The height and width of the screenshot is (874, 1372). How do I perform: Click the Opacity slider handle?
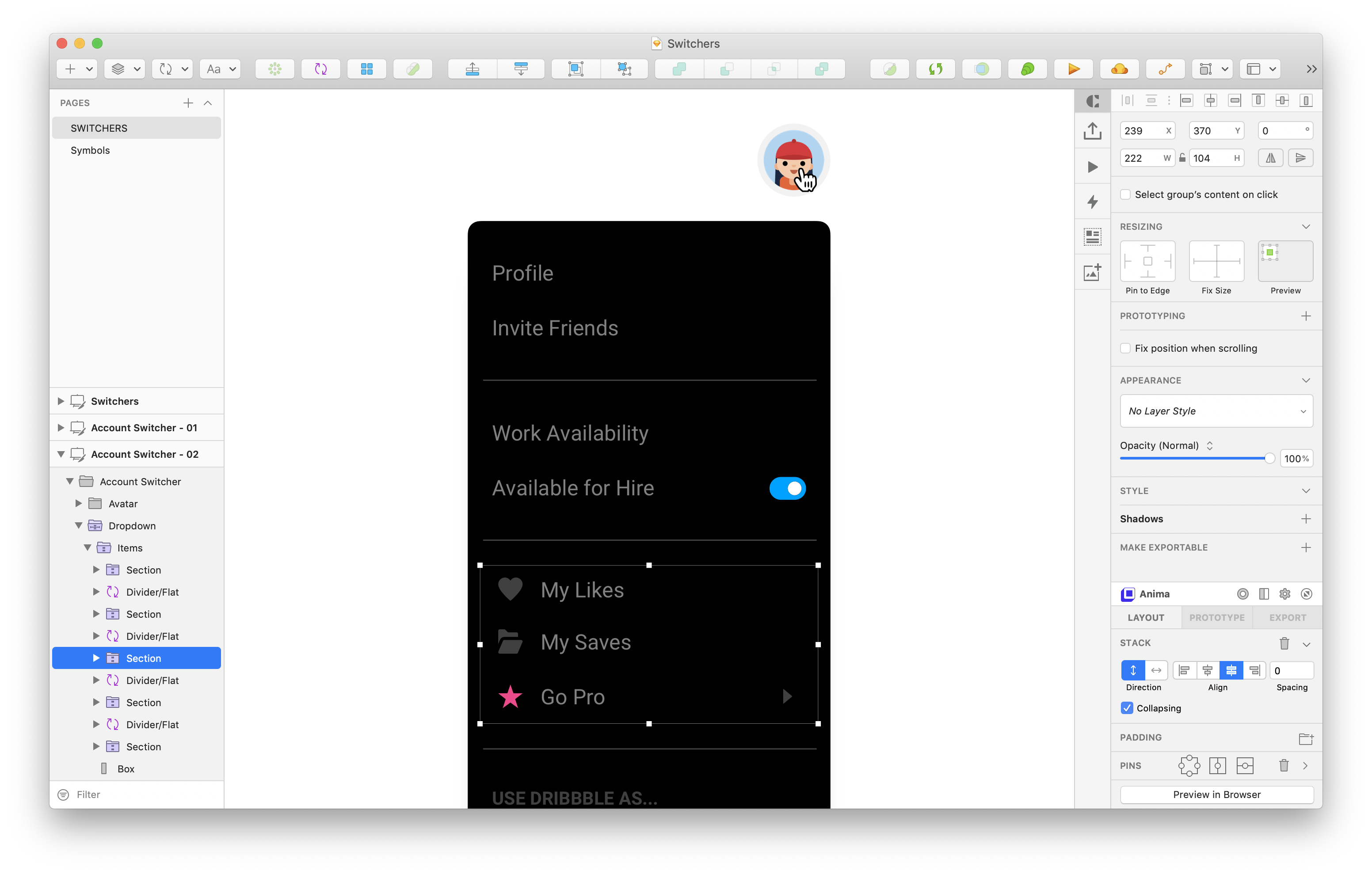click(x=1269, y=459)
